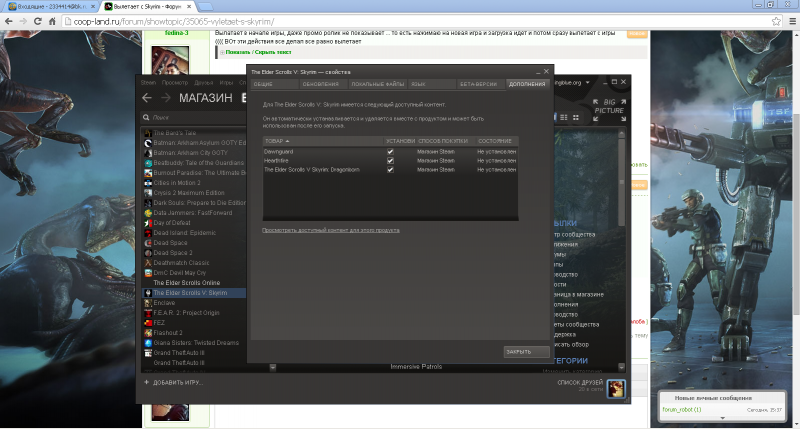This screenshot has height=429, width=800.
Task: Click the magnifier icon in Steam search
Action: (x=146, y=117)
